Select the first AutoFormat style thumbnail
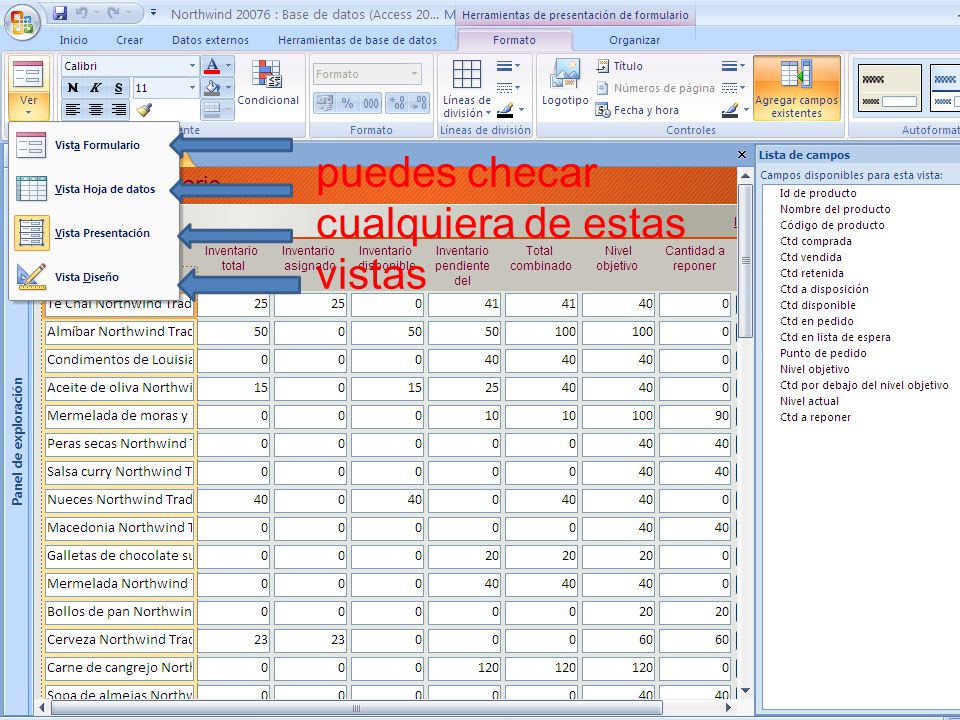The width and height of the screenshot is (960, 720). (x=890, y=88)
